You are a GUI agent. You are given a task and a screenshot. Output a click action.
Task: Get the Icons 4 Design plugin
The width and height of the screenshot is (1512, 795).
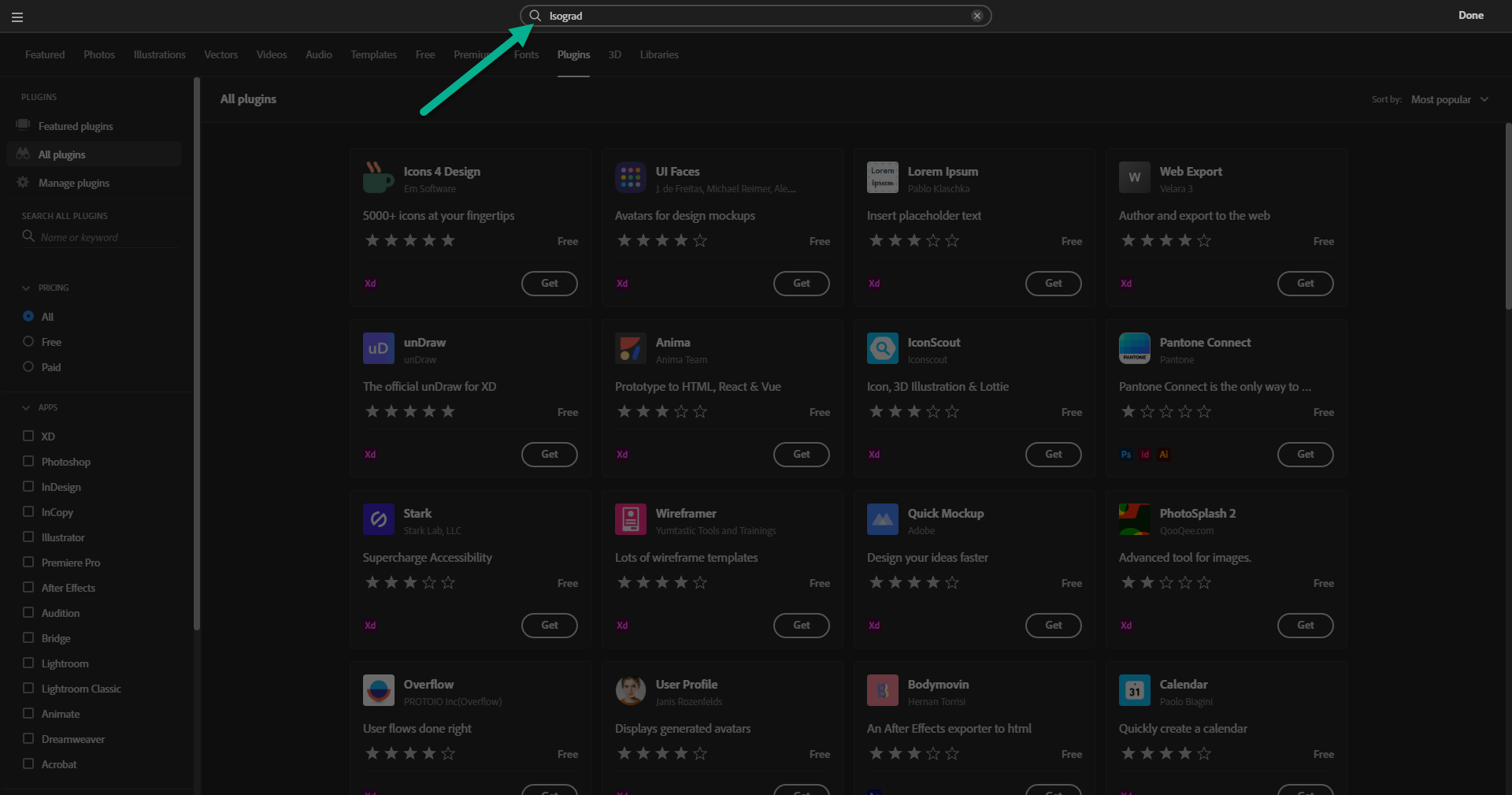click(550, 284)
